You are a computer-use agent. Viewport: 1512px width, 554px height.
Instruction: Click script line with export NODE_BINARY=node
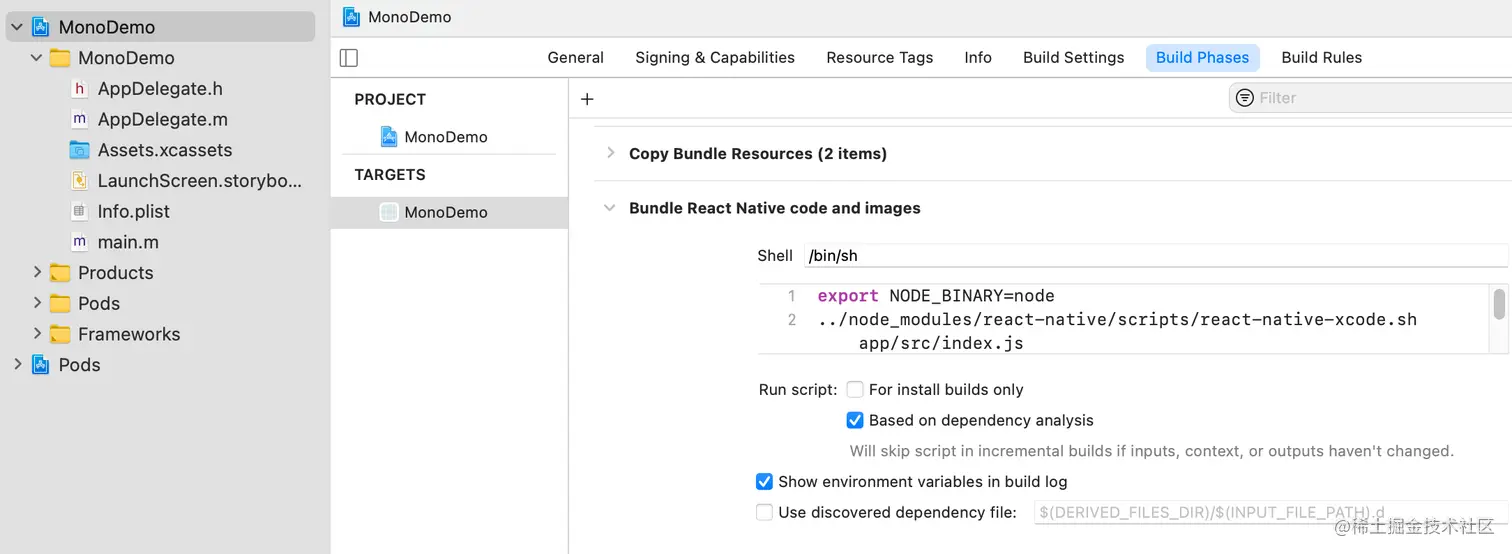click(x=936, y=296)
